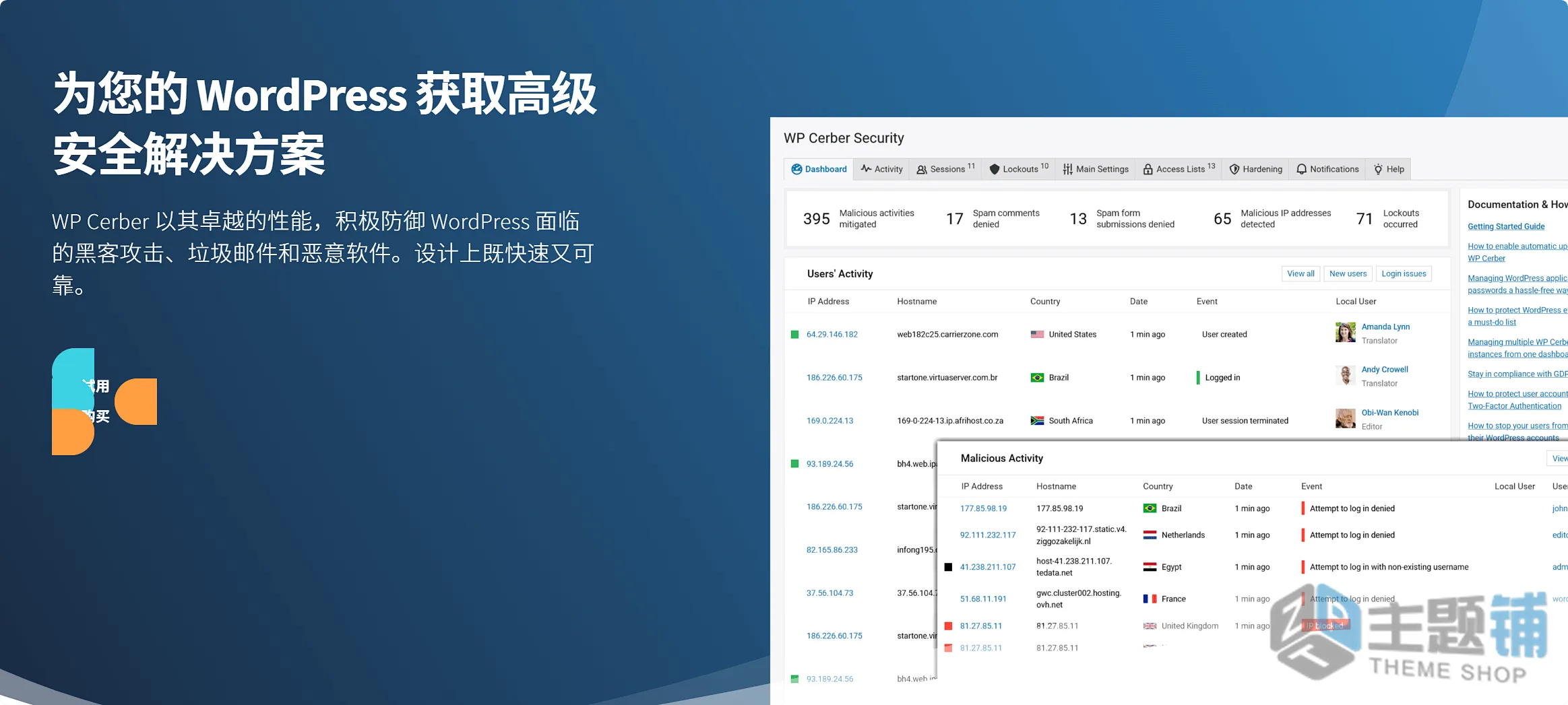Open the Hardening tab
1568x705 pixels.
pyautogui.click(x=1255, y=169)
